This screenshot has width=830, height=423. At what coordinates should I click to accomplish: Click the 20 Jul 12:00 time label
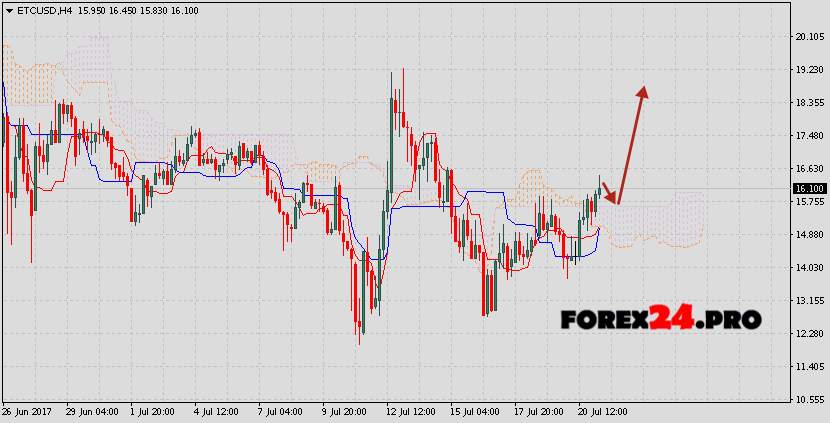[x=603, y=411]
